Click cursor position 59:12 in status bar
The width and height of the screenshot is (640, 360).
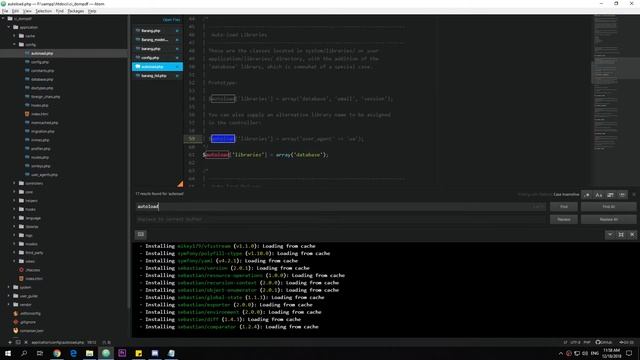(x=92, y=342)
